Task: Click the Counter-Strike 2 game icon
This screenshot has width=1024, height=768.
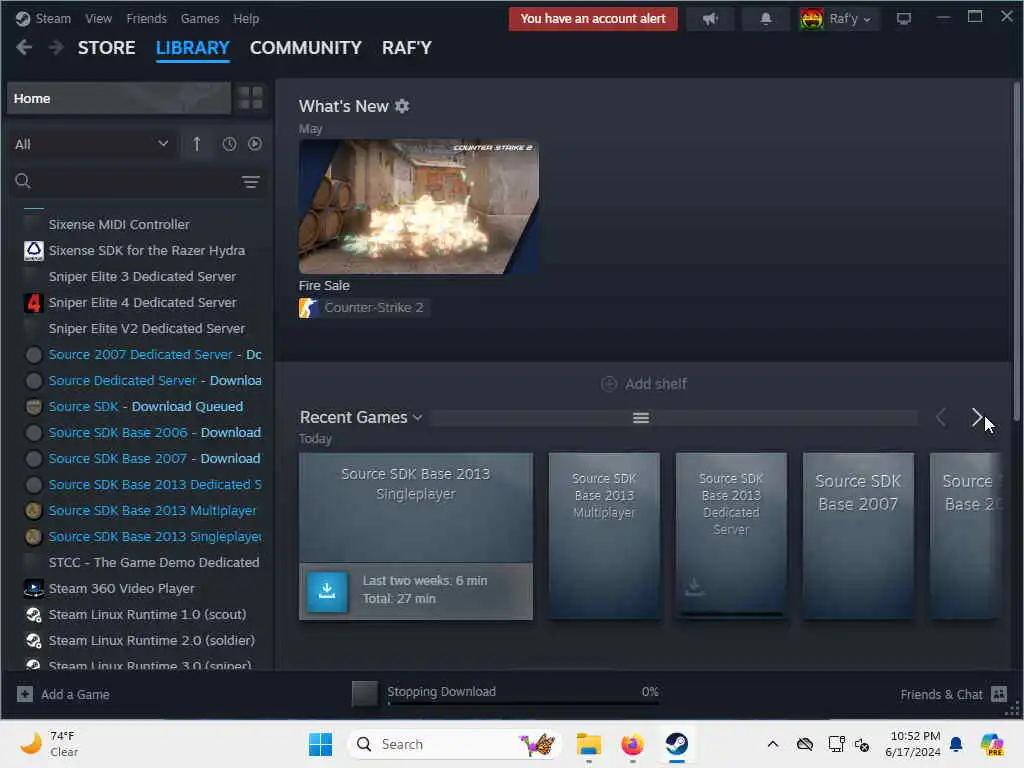Action: coord(308,308)
